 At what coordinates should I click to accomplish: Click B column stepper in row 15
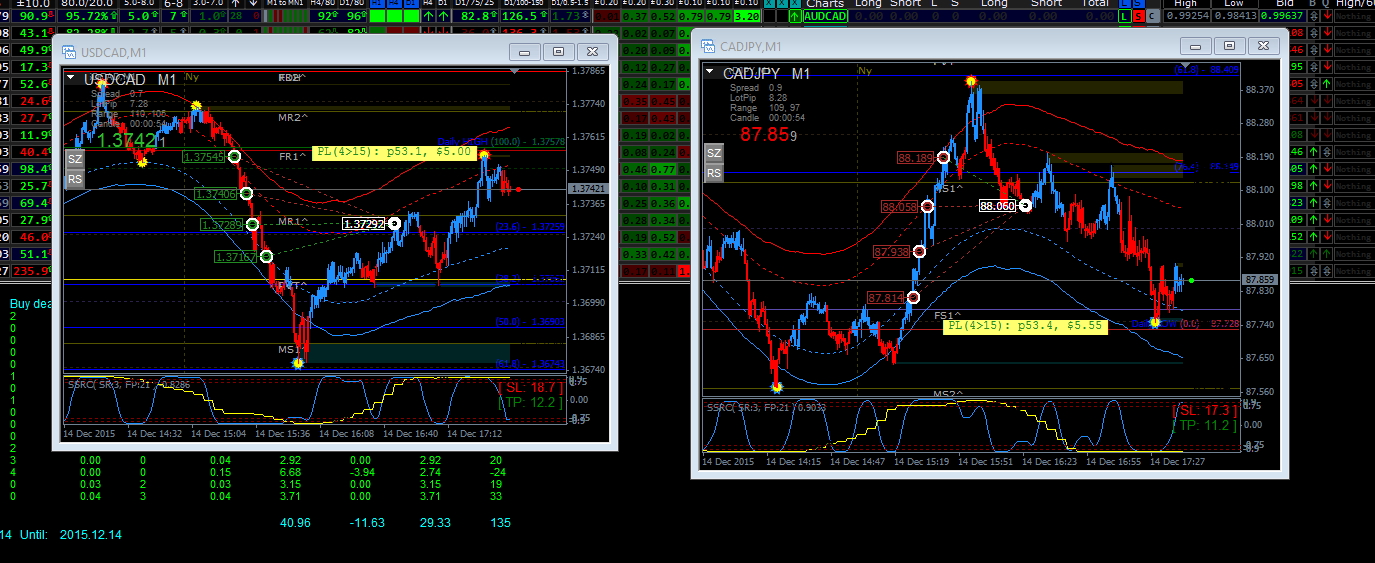pos(1313,271)
